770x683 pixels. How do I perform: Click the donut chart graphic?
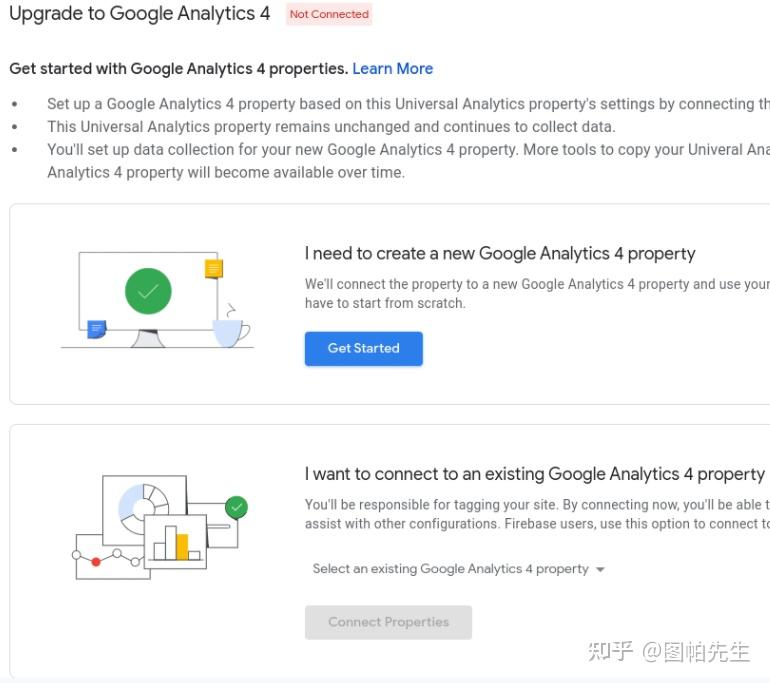[143, 505]
